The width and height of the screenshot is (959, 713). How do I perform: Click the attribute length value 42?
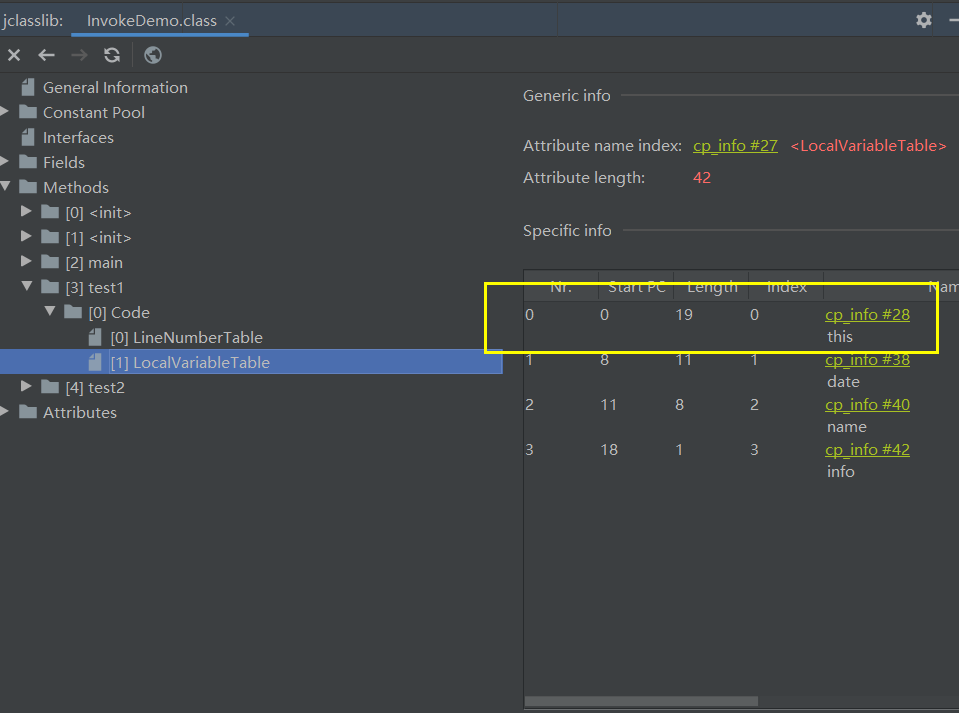[702, 178]
